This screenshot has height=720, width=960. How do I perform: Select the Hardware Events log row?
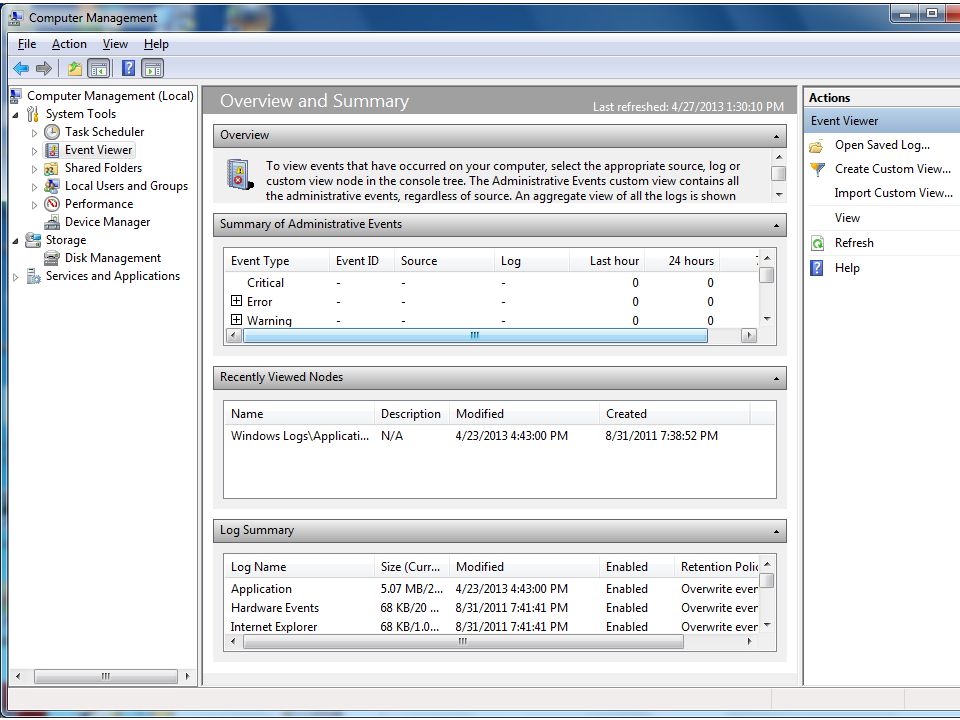click(492, 608)
